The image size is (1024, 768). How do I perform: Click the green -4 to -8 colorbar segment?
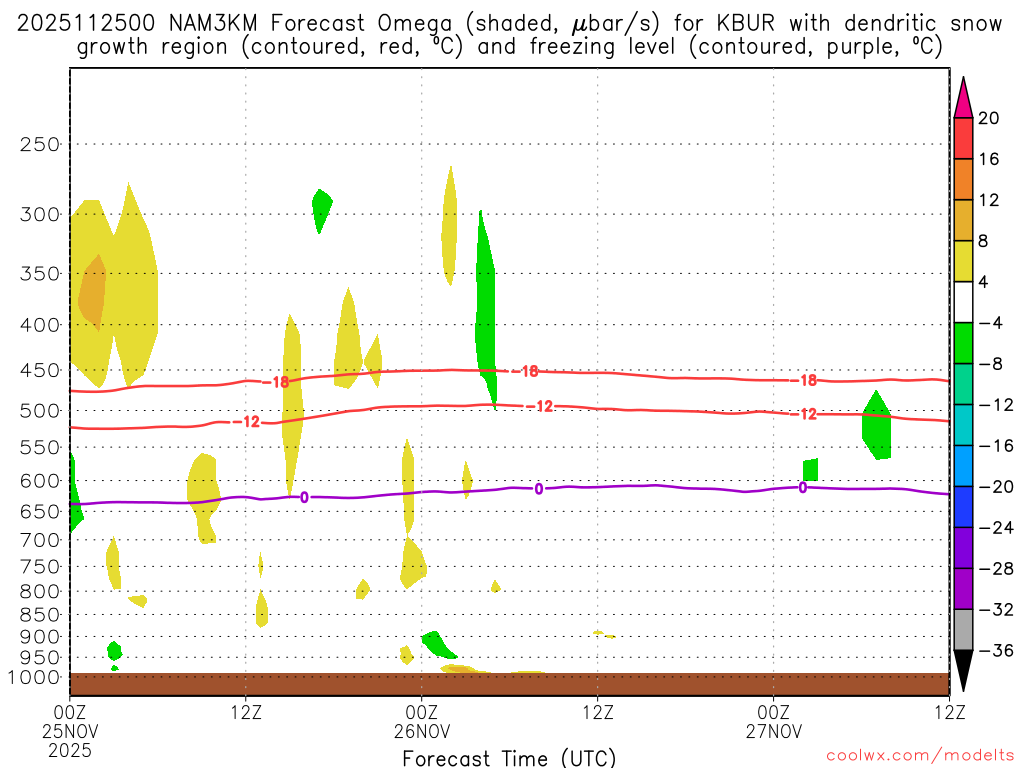click(x=963, y=343)
